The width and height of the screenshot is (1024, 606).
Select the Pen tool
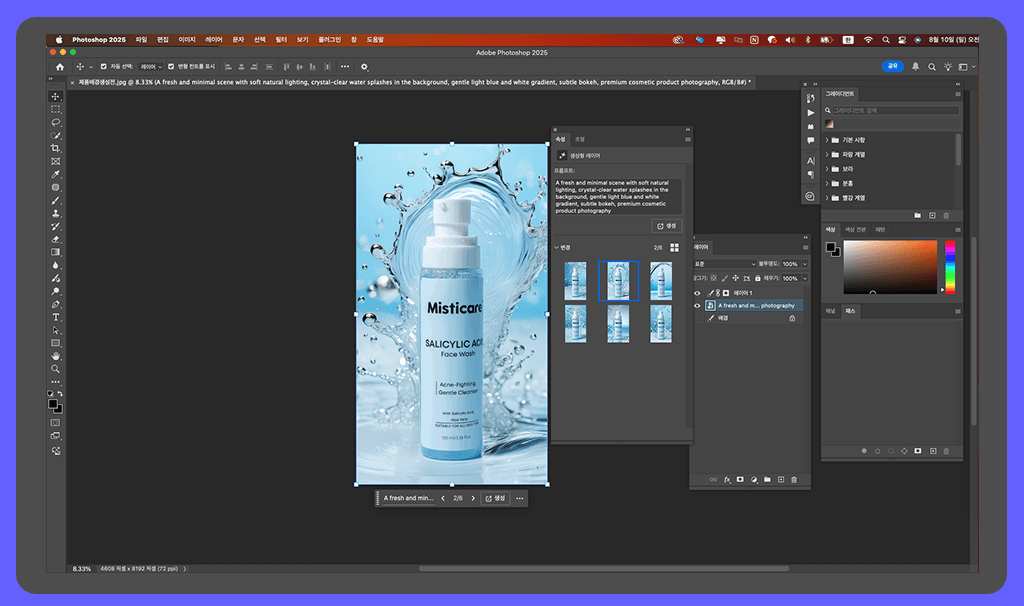point(56,304)
